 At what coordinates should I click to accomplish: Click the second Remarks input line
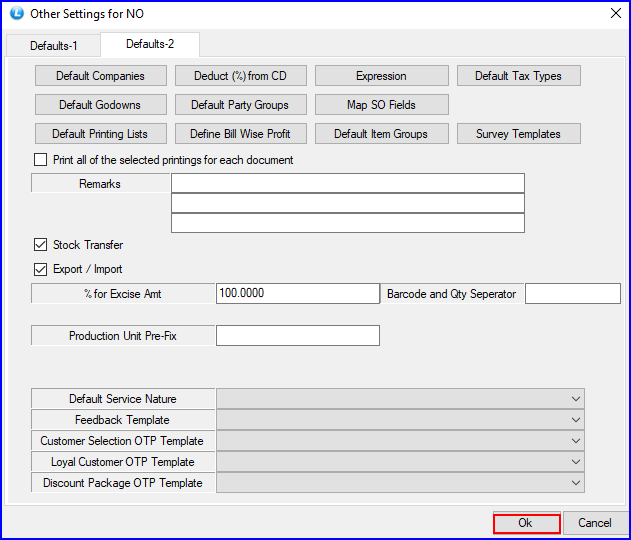pos(348,203)
